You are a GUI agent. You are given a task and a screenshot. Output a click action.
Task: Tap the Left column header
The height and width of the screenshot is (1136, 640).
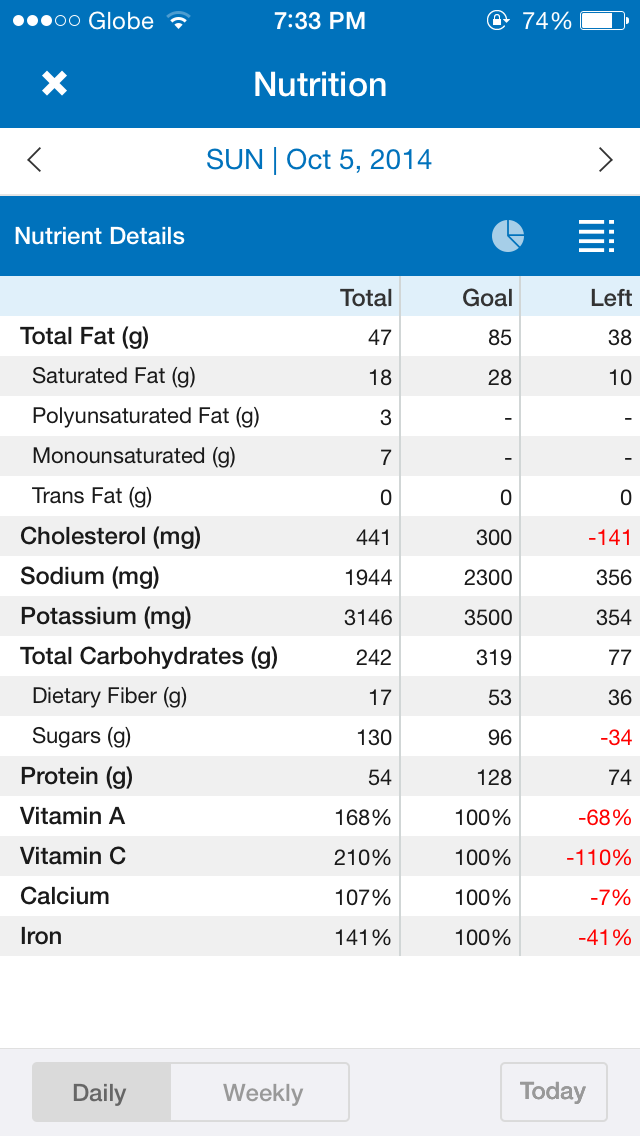coord(611,298)
